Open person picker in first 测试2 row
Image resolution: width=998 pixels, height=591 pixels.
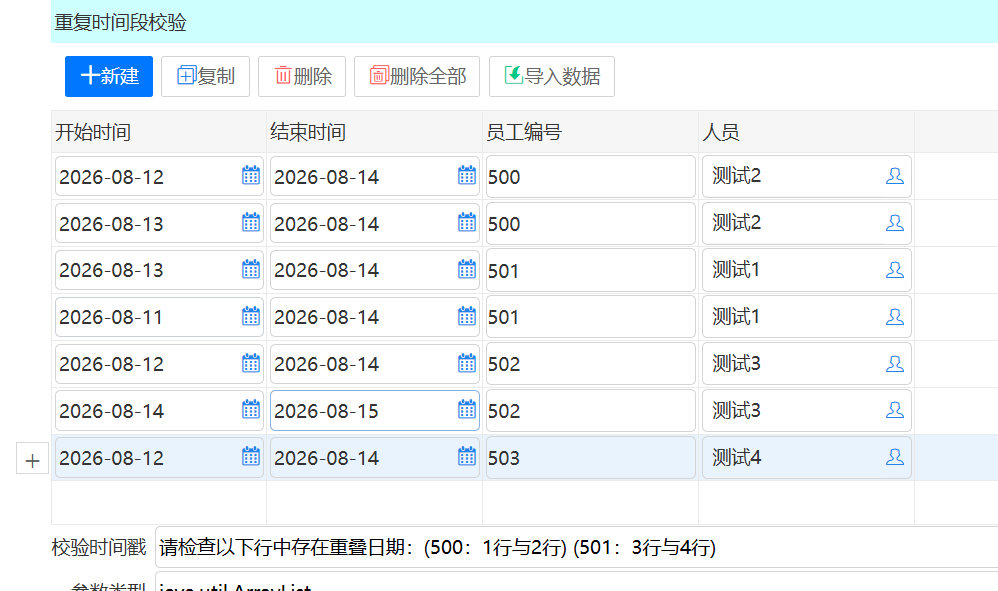click(x=895, y=176)
